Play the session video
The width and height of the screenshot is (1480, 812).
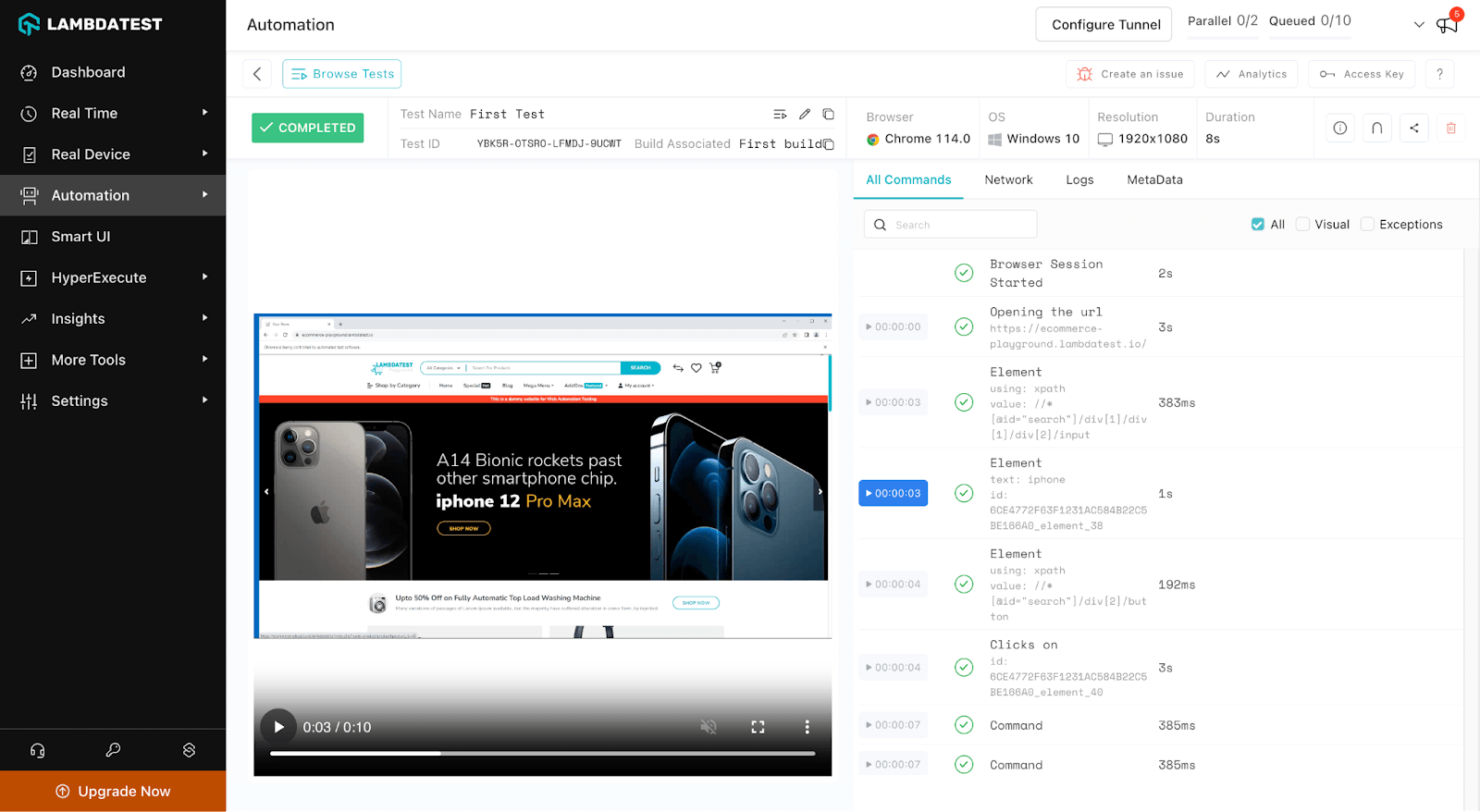278,727
